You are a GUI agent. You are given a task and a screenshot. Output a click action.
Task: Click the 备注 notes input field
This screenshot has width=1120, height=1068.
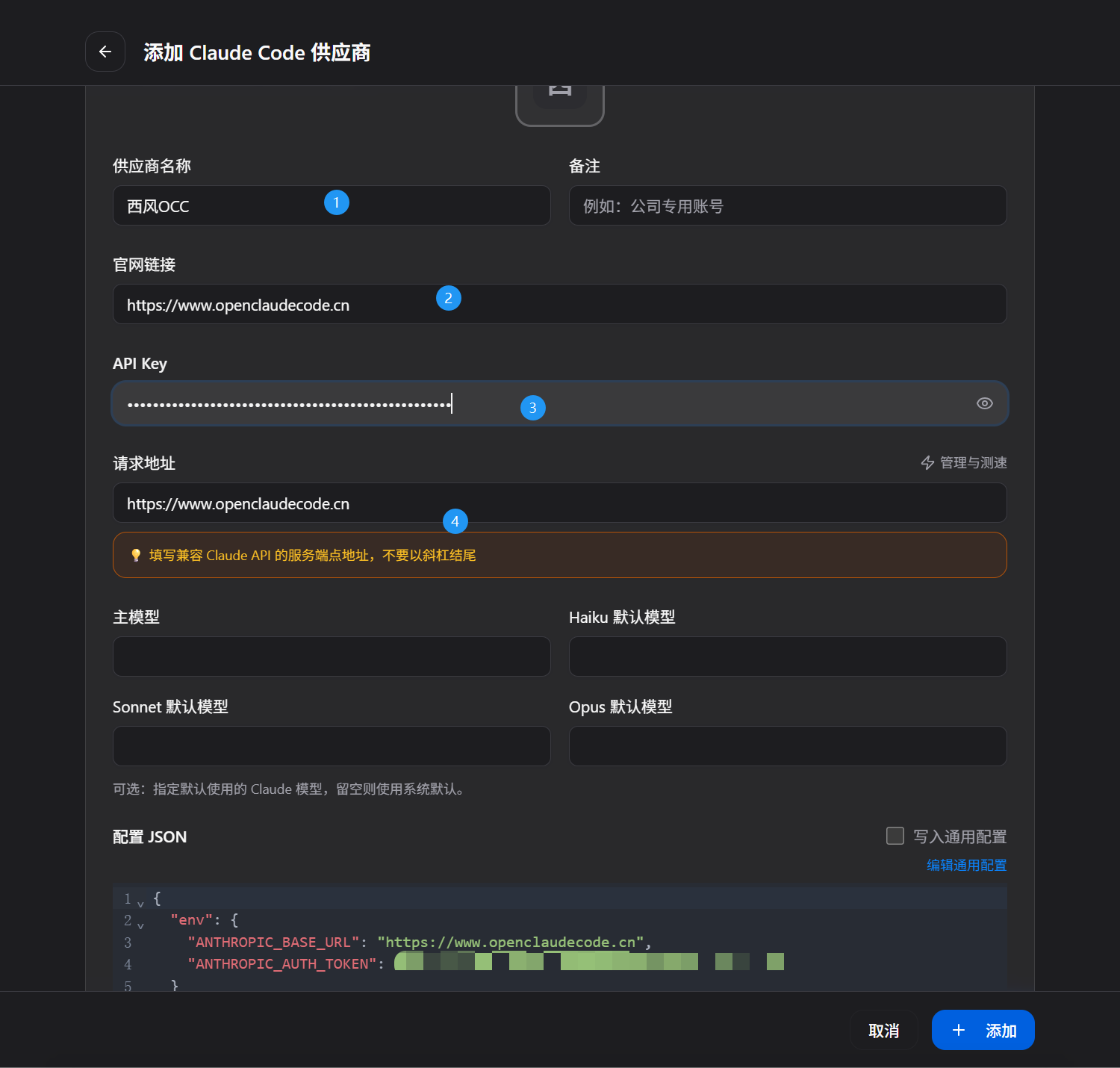pos(787,205)
